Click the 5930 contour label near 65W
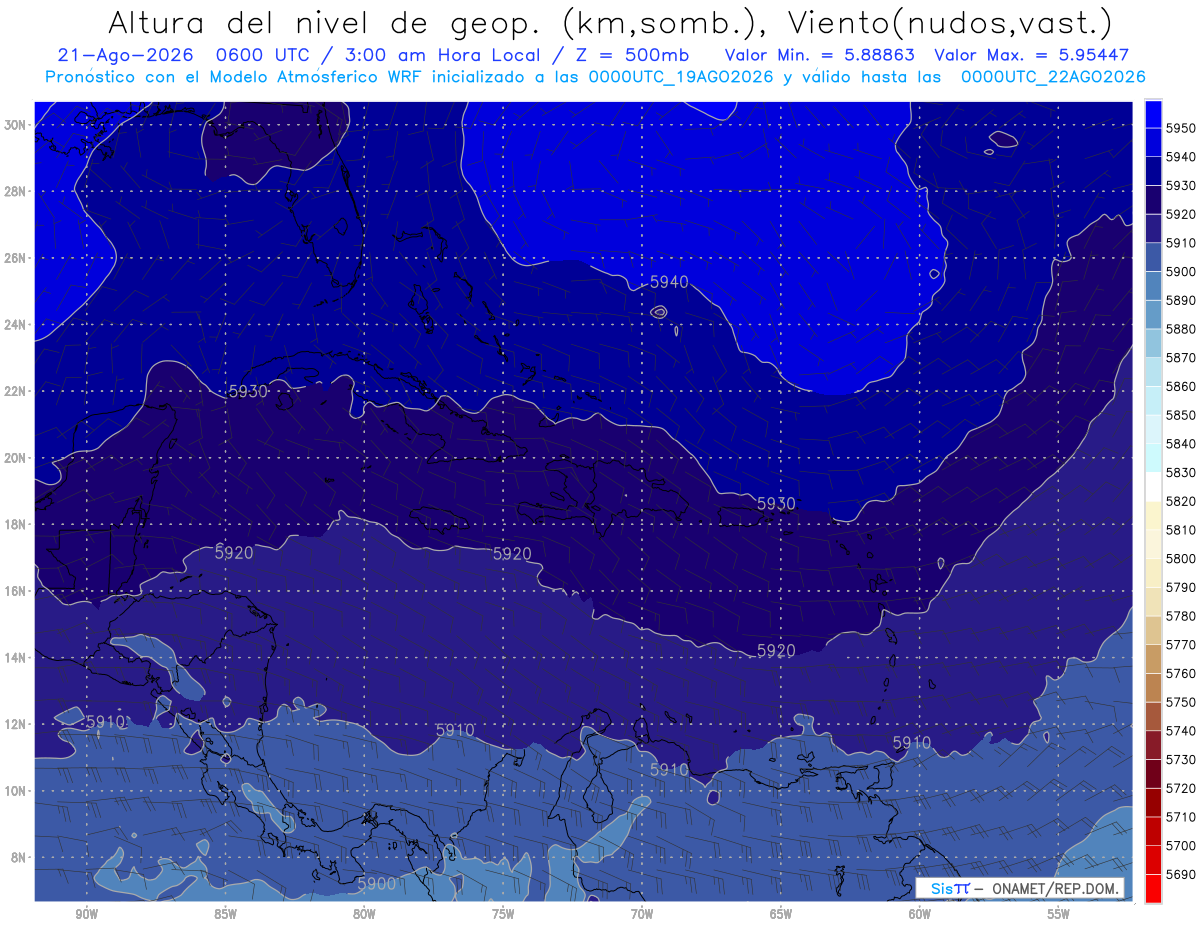 776,503
